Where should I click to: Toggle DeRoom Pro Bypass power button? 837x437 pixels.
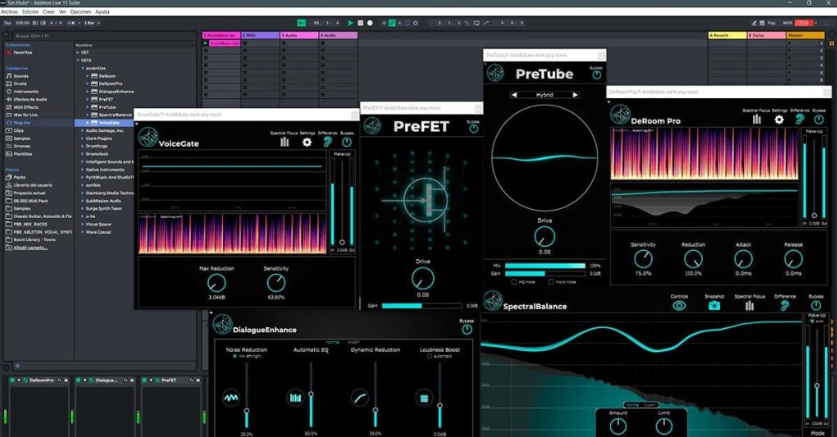click(x=819, y=120)
